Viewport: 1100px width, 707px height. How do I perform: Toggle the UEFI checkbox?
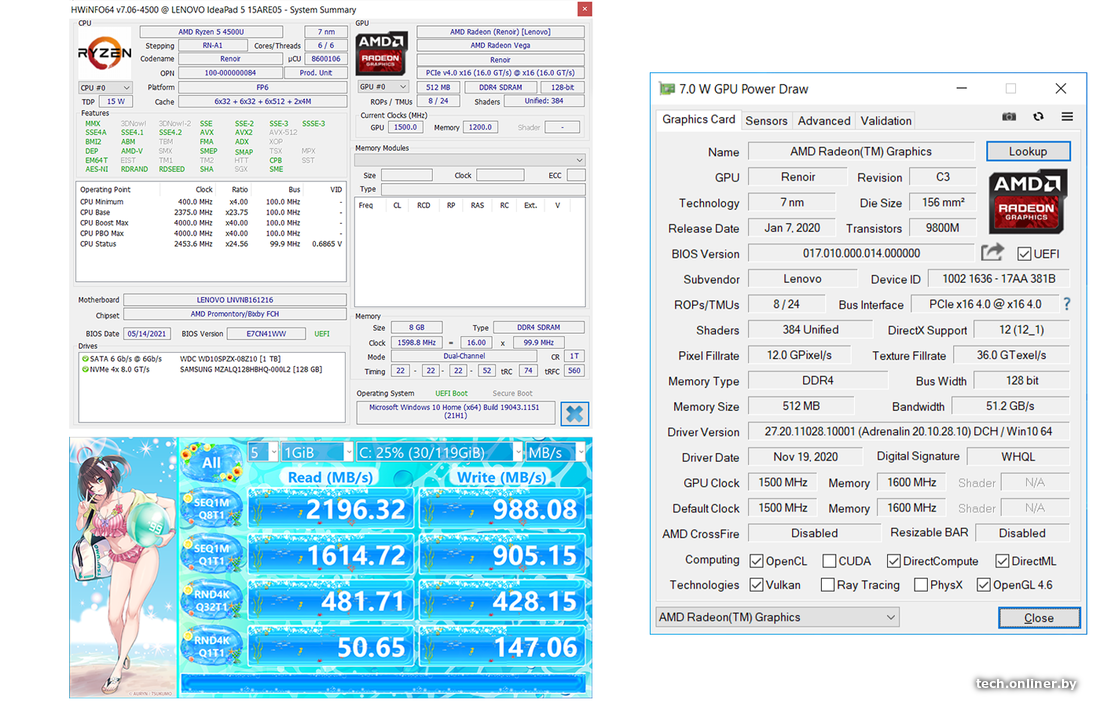coord(1024,254)
